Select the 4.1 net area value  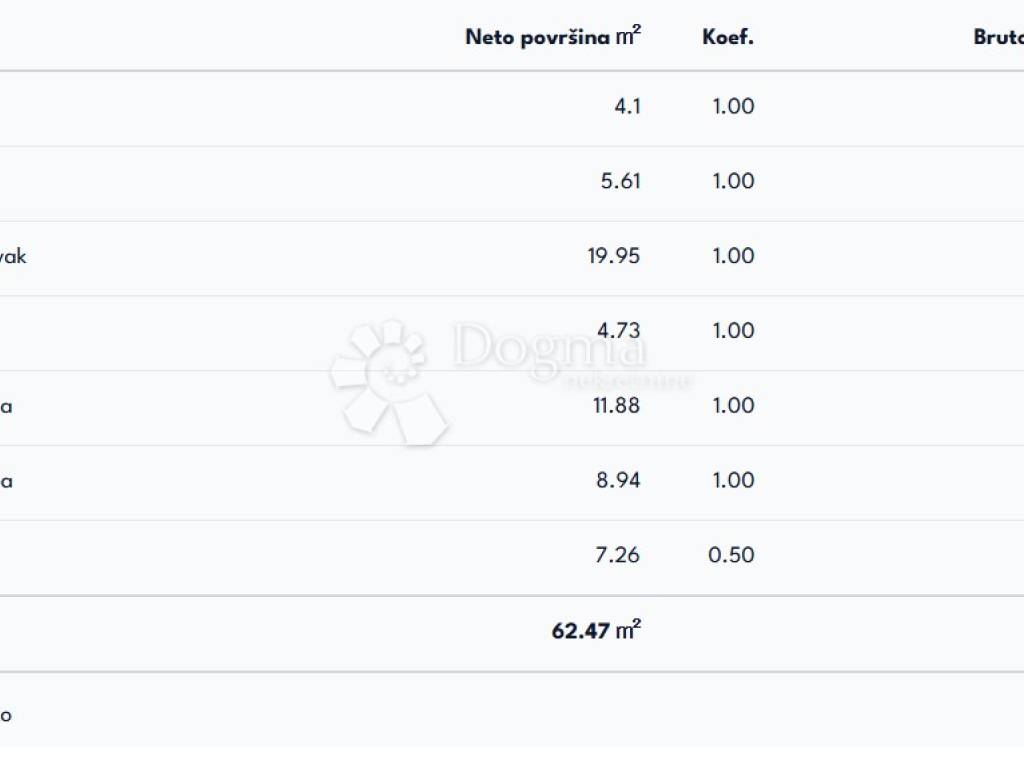[627, 106]
